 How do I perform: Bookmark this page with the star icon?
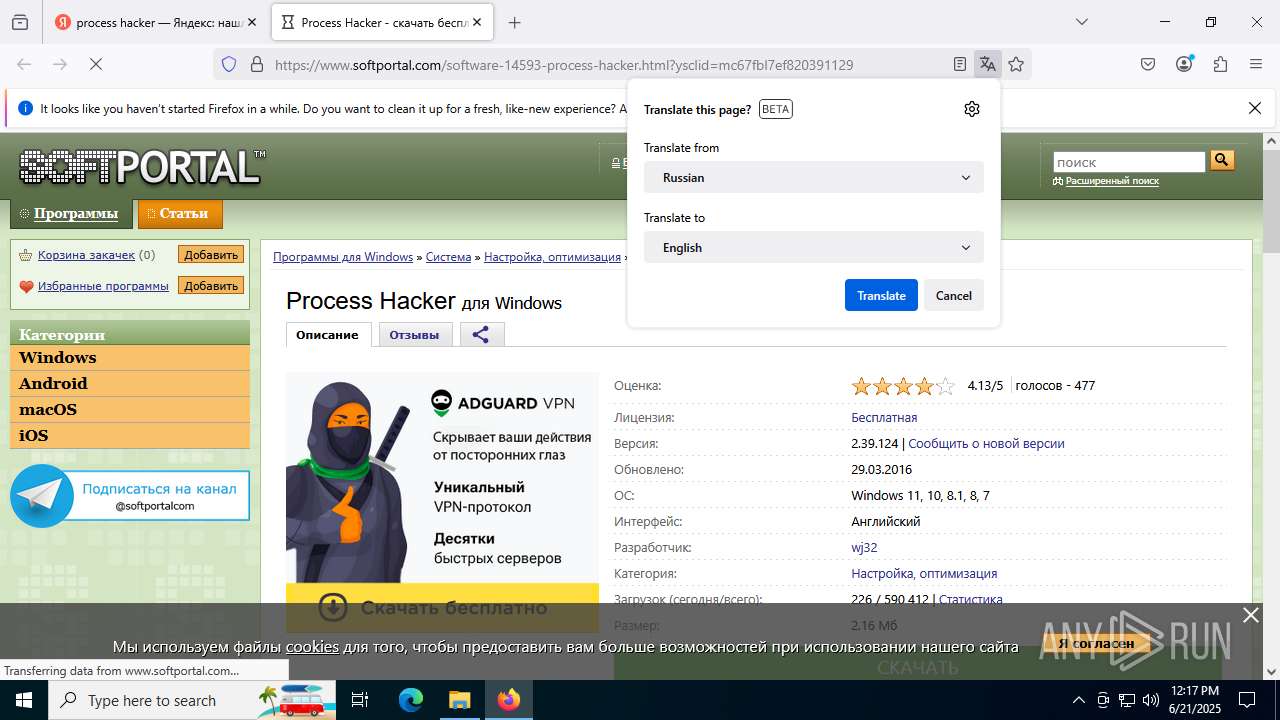[x=1016, y=64]
